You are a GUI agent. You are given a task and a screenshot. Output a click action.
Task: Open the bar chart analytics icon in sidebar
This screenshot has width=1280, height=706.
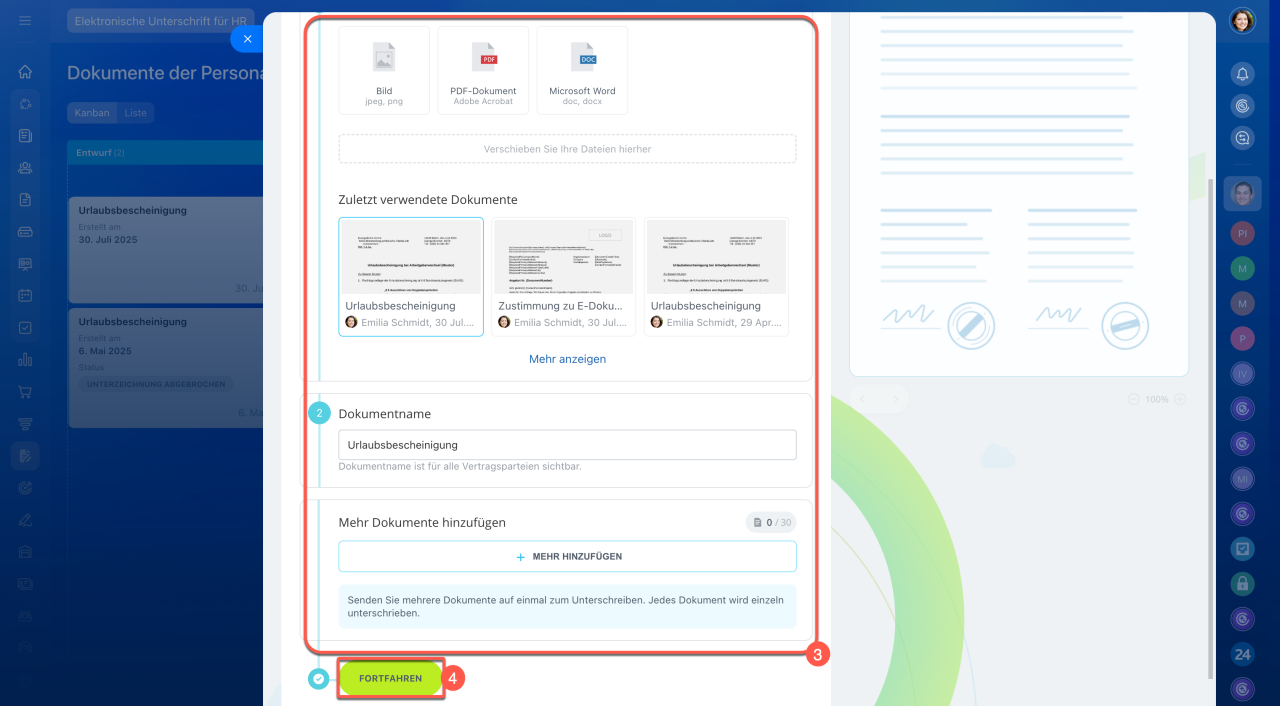(x=25, y=360)
